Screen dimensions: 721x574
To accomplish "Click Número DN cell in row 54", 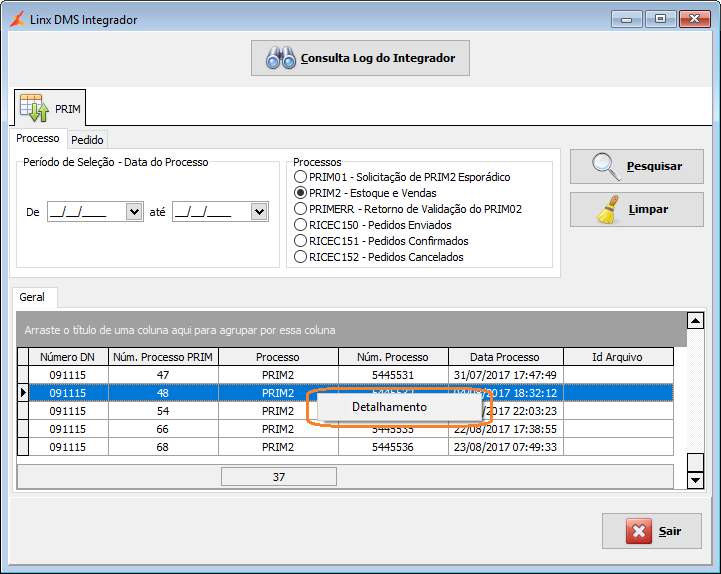I will click(68, 411).
